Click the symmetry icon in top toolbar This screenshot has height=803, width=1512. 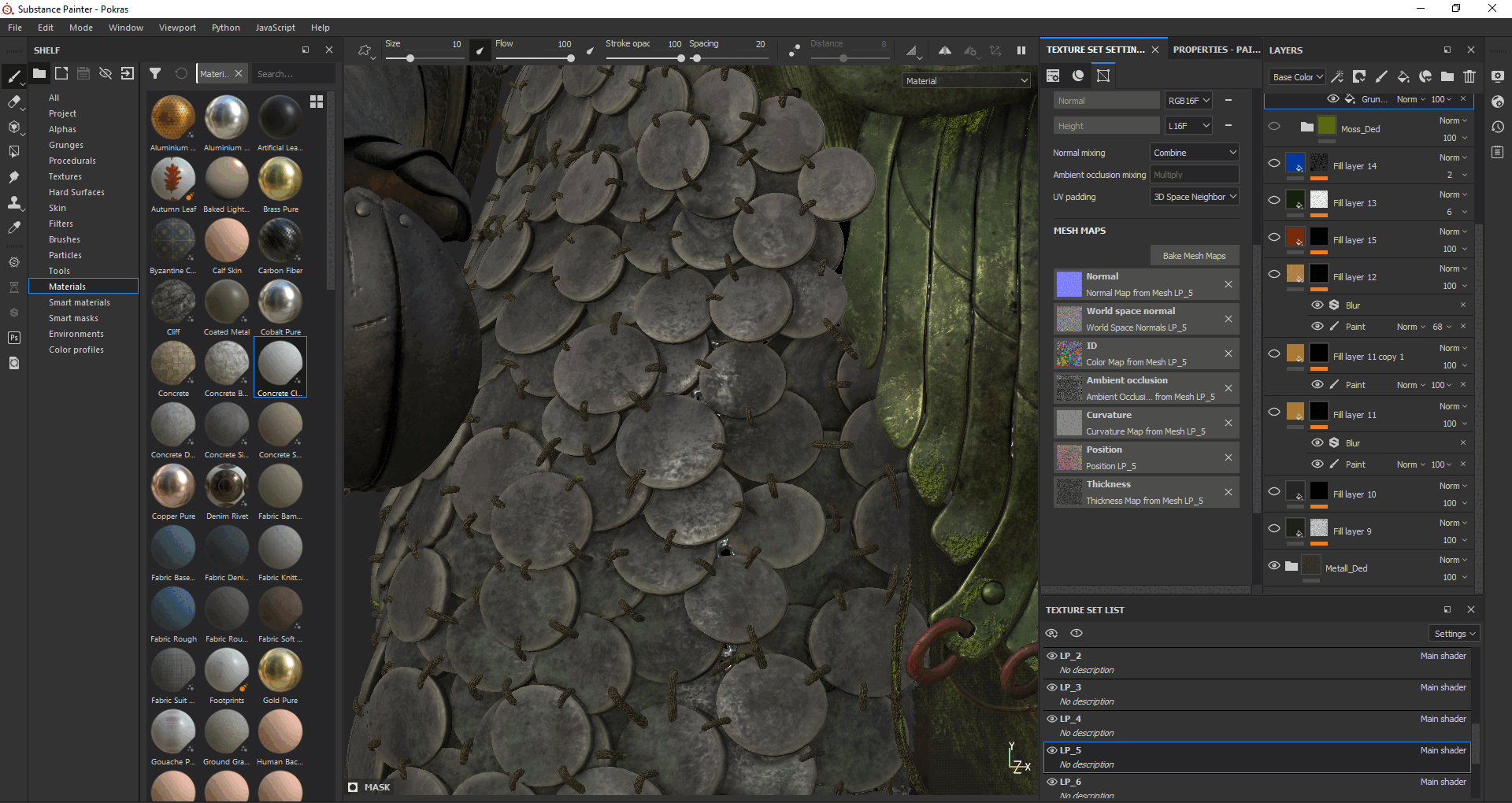944,50
